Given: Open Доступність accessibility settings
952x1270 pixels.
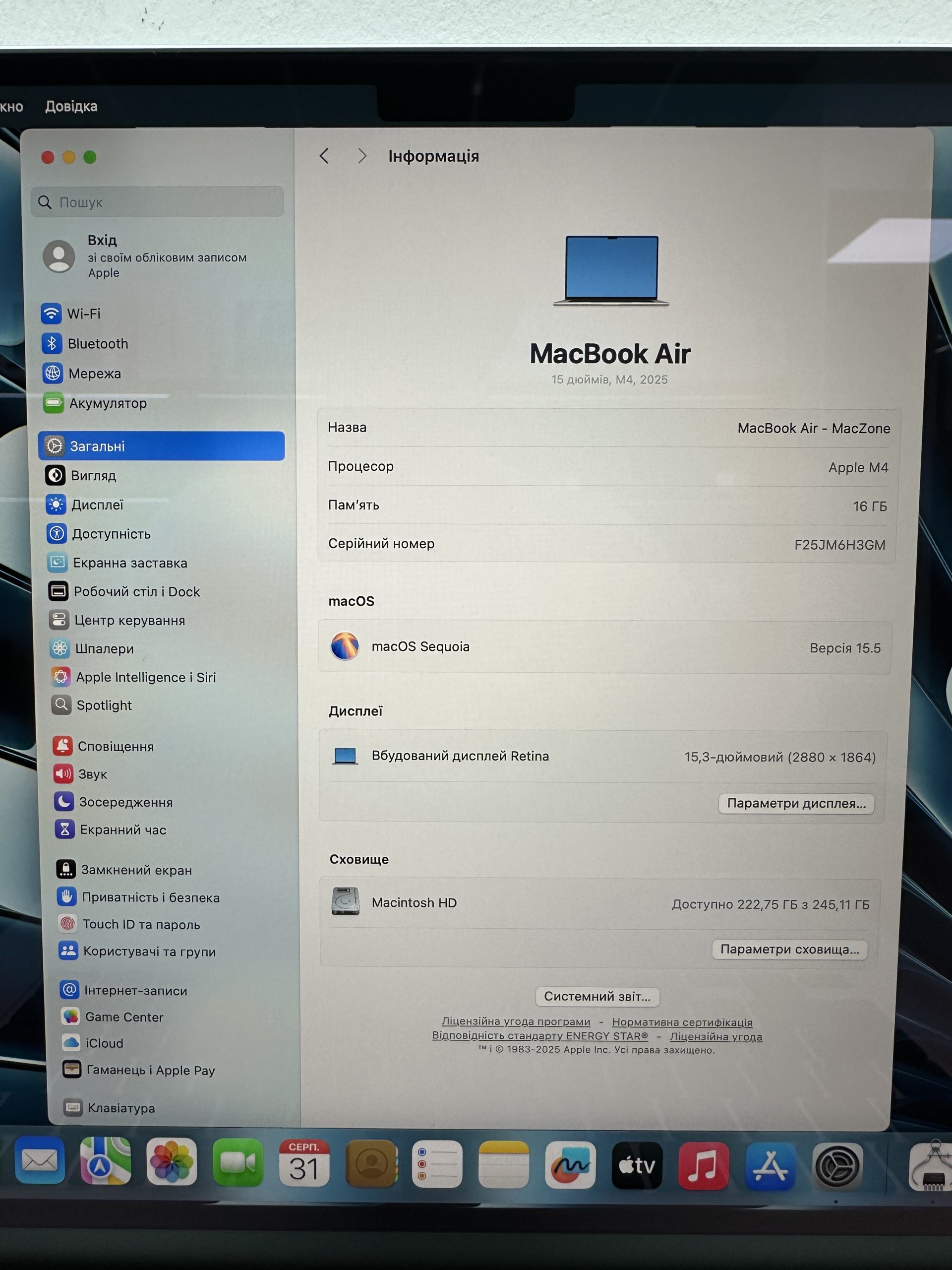Looking at the screenshot, I should [x=99, y=533].
